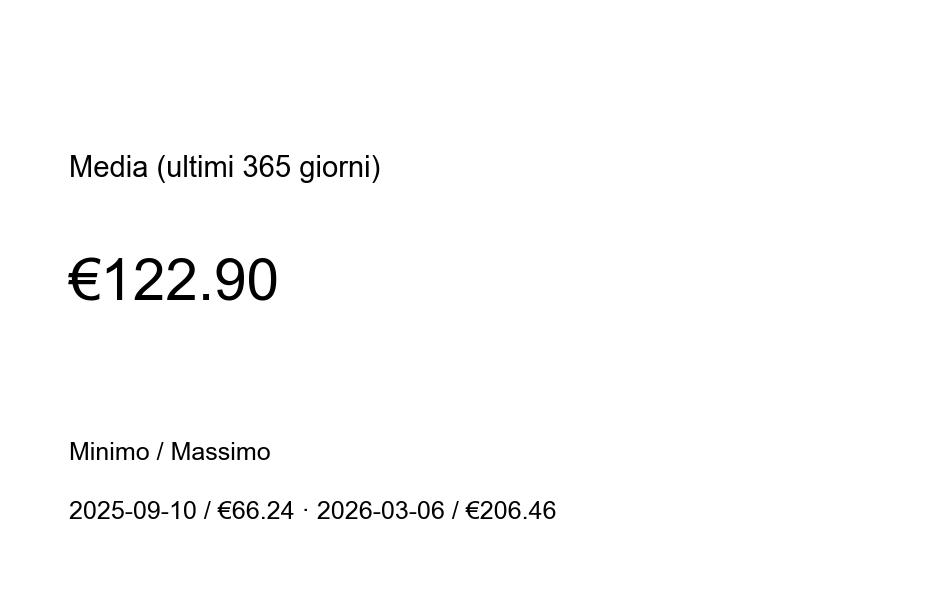Select the minimum price €66.24

(256, 511)
